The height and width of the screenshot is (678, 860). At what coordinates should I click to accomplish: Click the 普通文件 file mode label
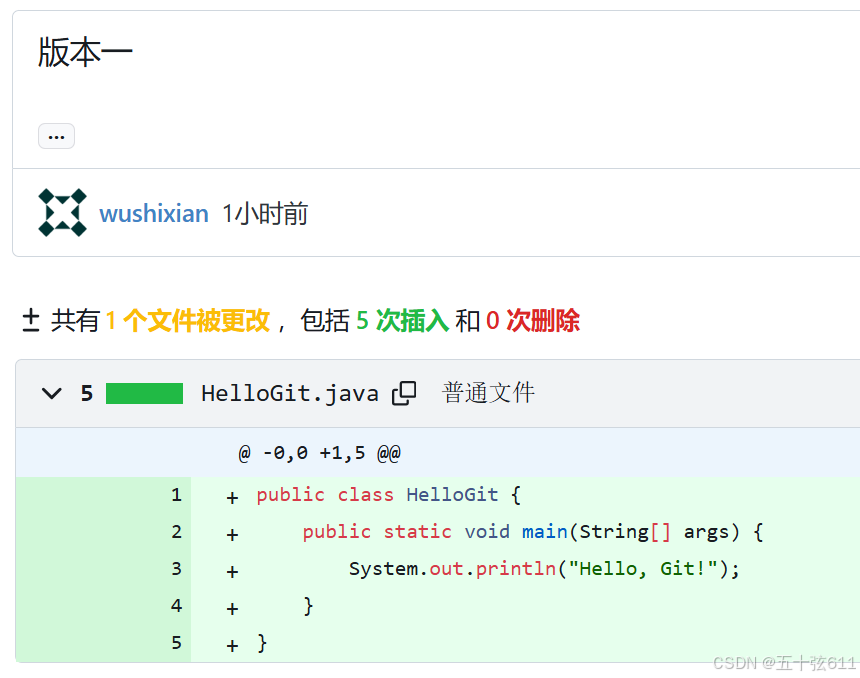[487, 393]
